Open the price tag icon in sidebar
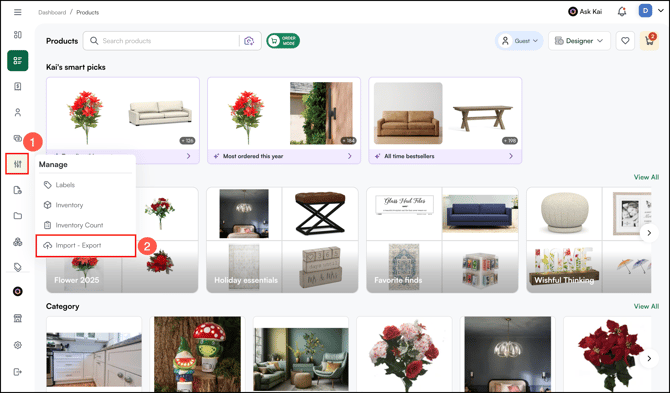This screenshot has width=670, height=393. pyautogui.click(x=18, y=267)
